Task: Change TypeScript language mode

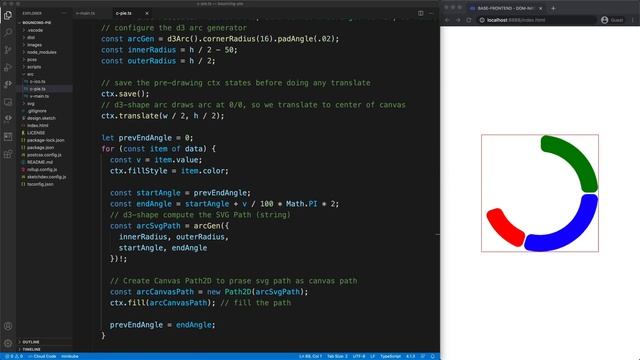Action: [x=390, y=356]
